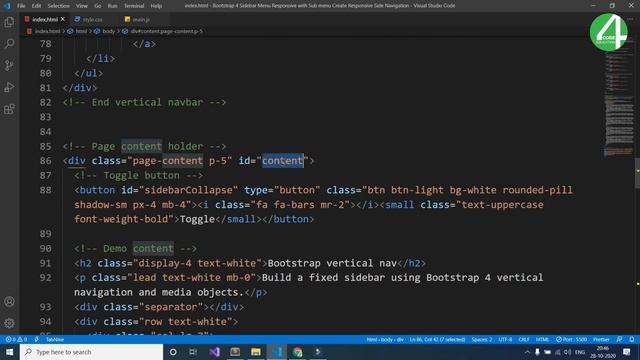Change HTML language mode
640x360 pixels.
click(542, 340)
